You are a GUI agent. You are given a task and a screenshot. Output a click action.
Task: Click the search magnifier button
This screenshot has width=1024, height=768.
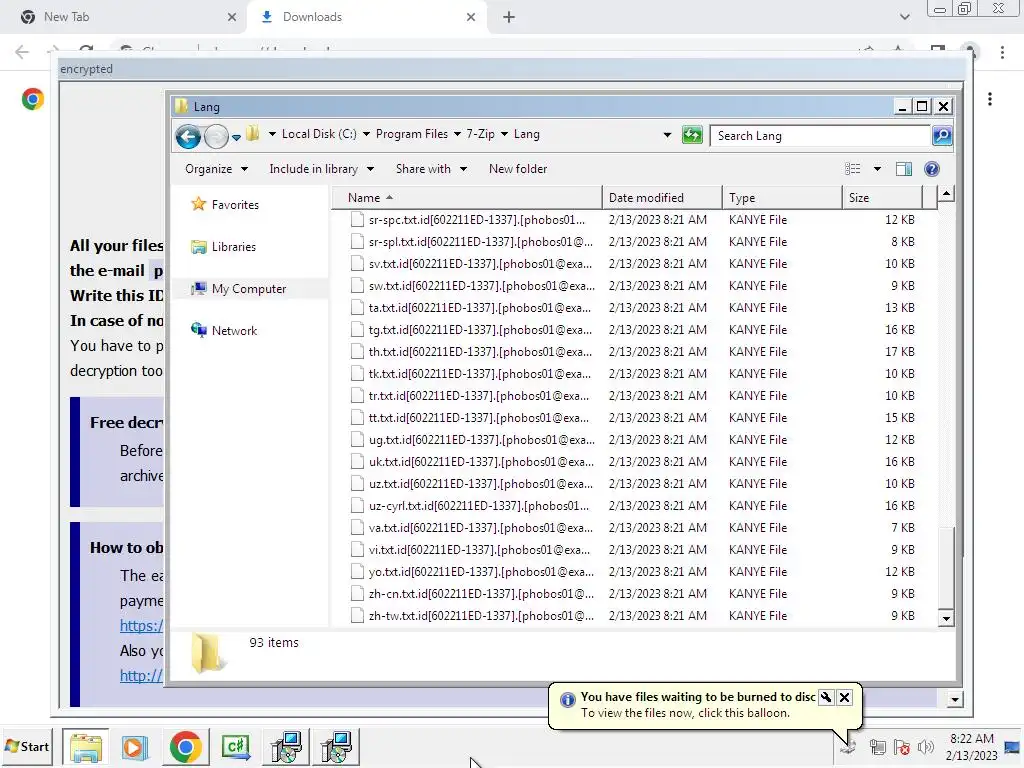click(x=942, y=136)
